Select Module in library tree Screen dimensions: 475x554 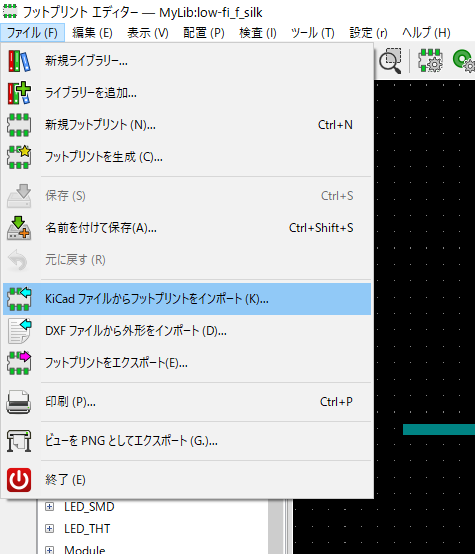click(84, 550)
